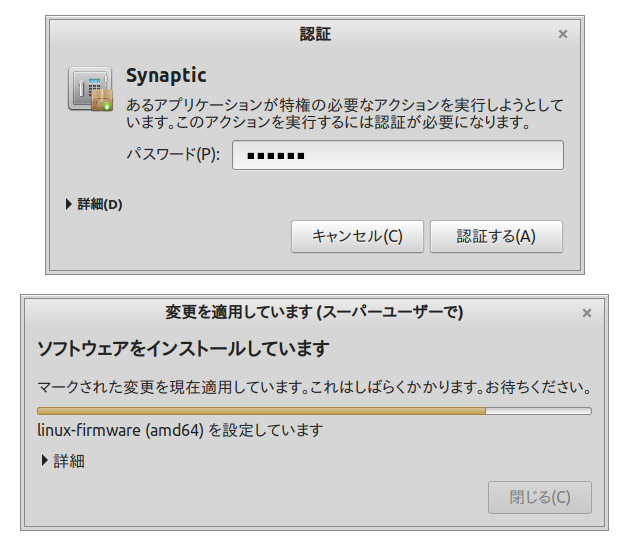
Task: Expand 詳細 under the linux-firmware status
Action: coord(62,461)
